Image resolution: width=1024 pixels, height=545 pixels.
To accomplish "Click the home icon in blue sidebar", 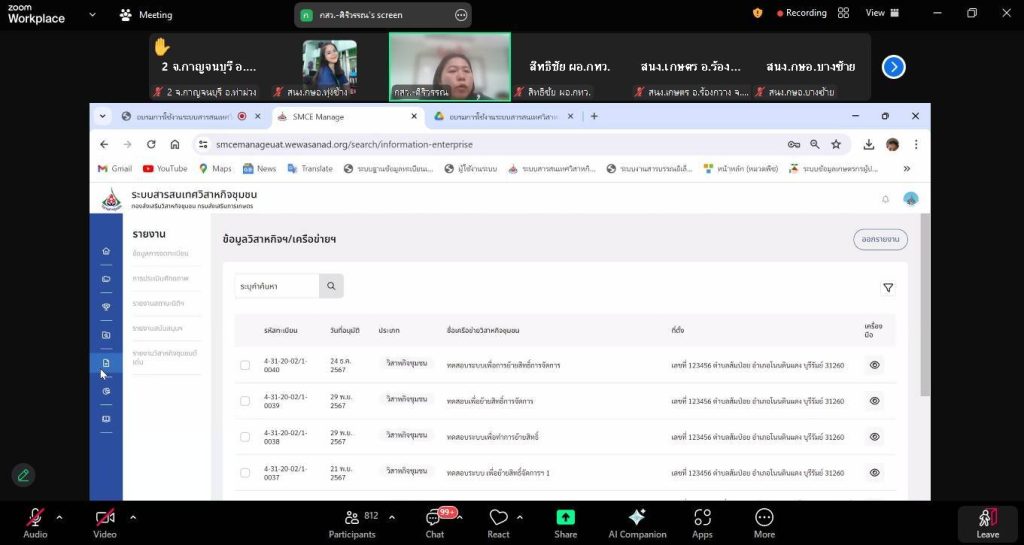I will pyautogui.click(x=106, y=251).
